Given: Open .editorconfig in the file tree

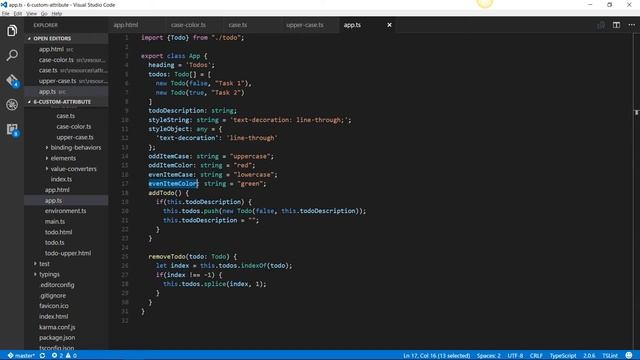Looking at the screenshot, I should click(x=57, y=285).
